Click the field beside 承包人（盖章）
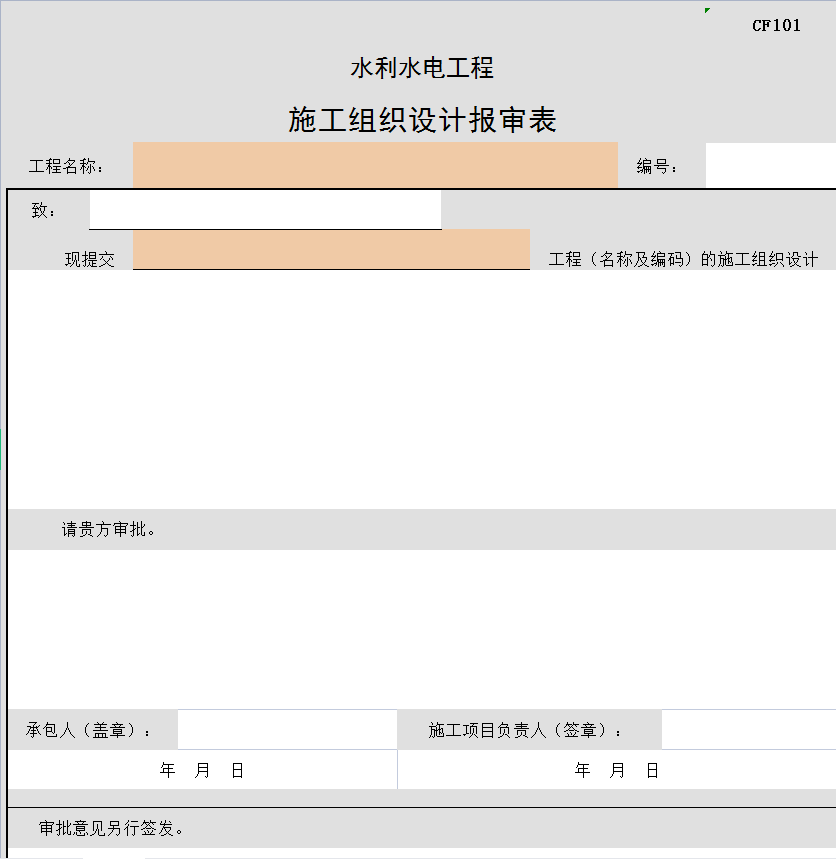Viewport: 836px width, 859px height. pos(287,729)
